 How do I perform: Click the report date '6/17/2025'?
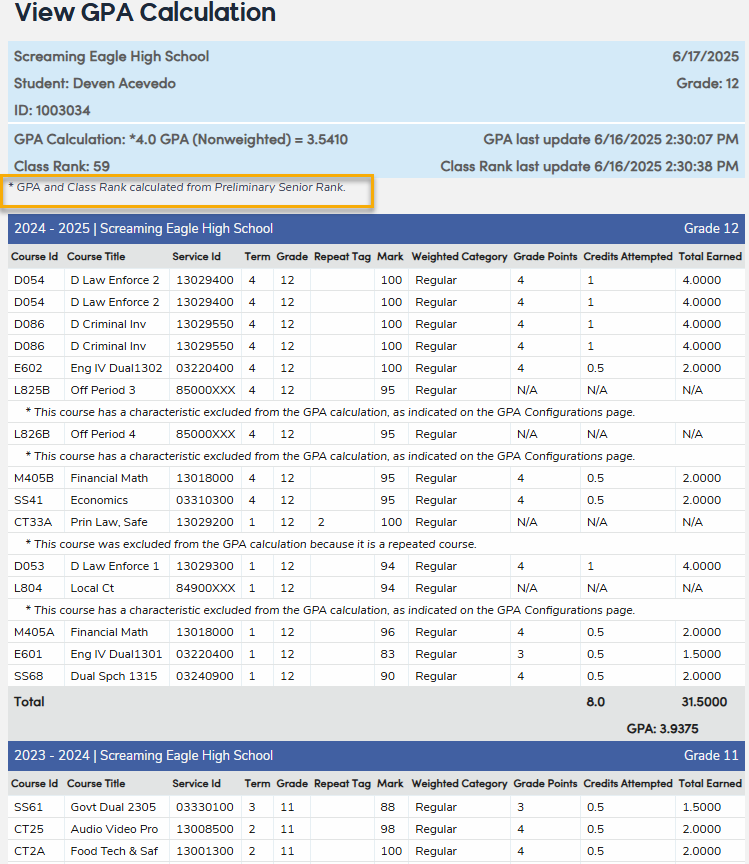point(705,56)
